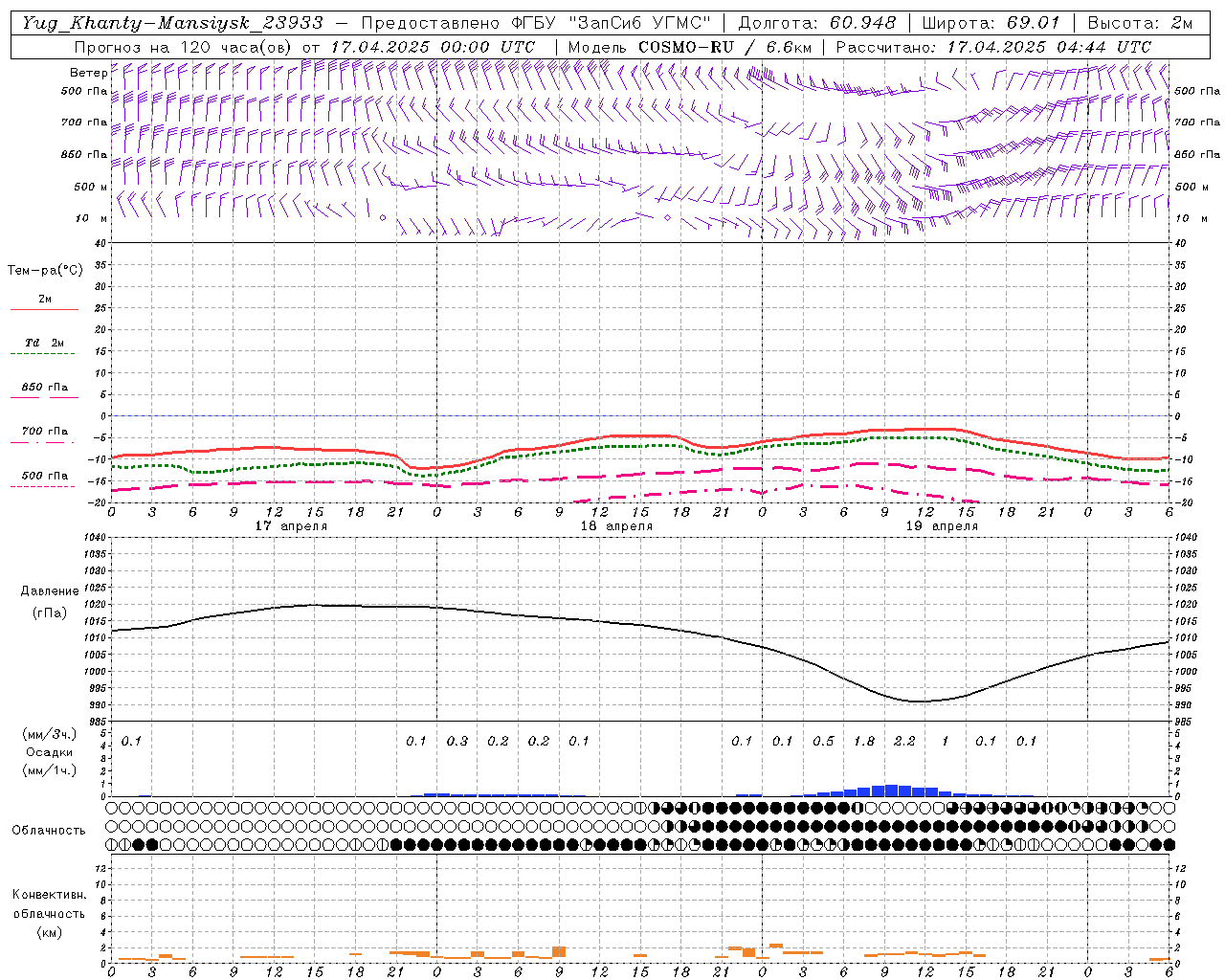Click the Рассчитано: 17.04.2025 04:44 UTC timestamp

point(993,46)
